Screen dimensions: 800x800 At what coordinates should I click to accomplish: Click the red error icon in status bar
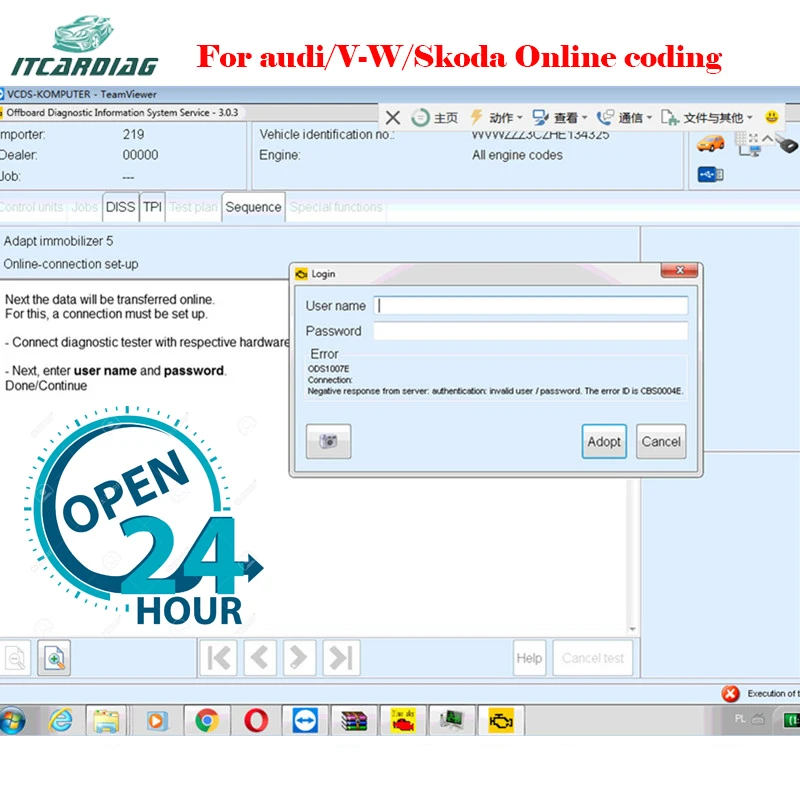[730, 693]
